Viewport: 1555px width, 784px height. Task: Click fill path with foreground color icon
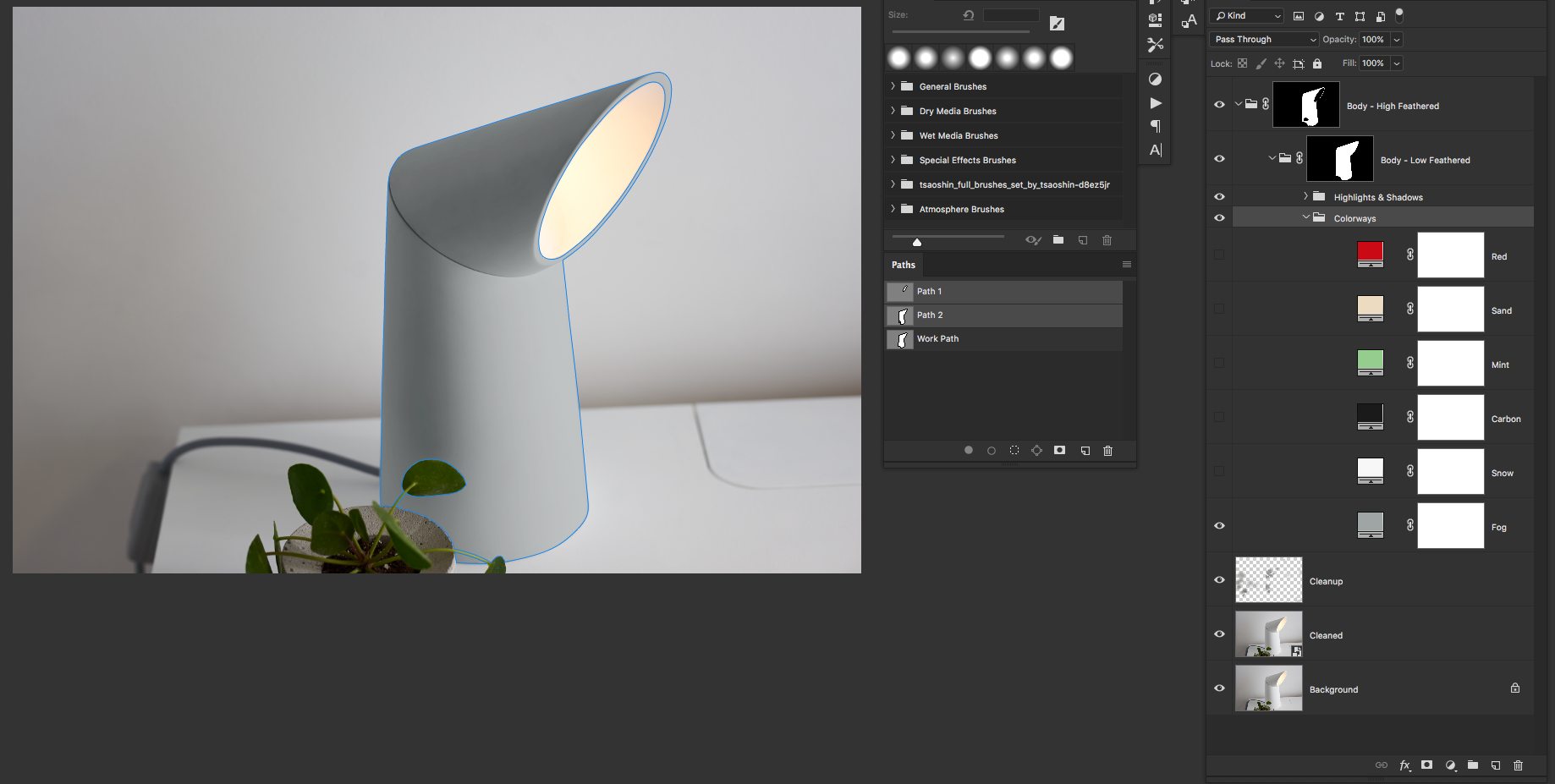[x=969, y=451]
